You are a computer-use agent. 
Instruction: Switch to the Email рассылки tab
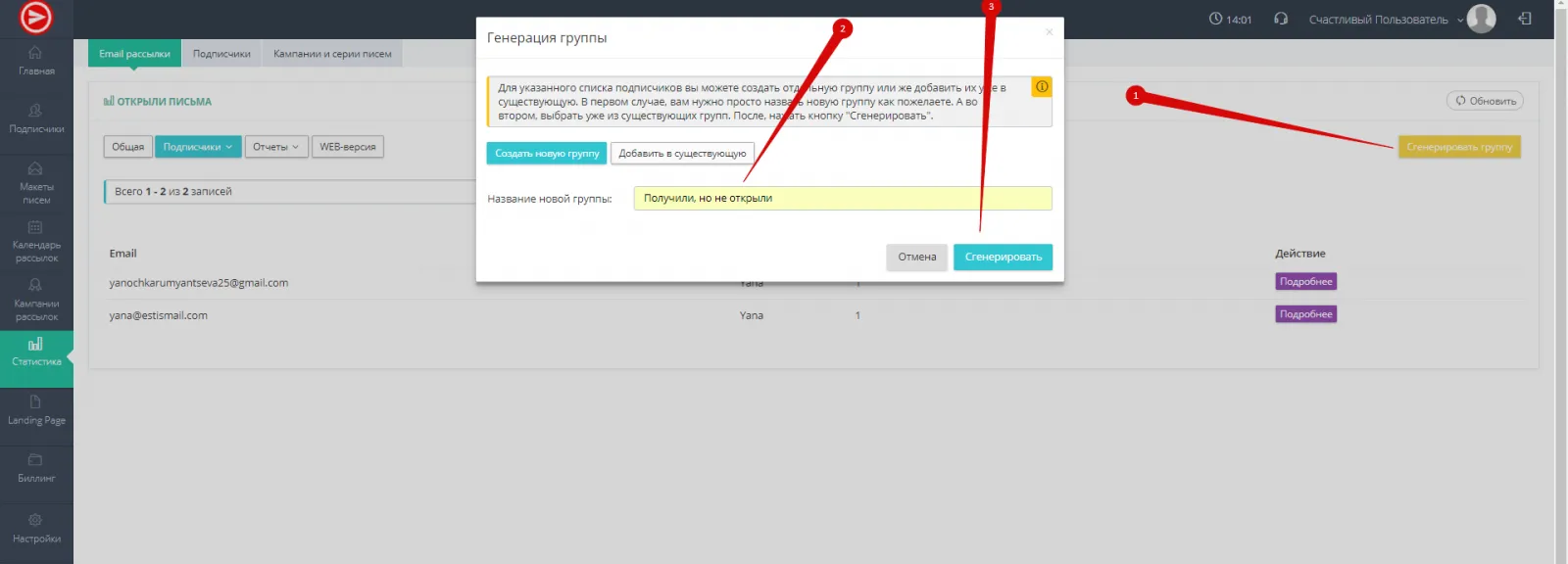pos(134,54)
